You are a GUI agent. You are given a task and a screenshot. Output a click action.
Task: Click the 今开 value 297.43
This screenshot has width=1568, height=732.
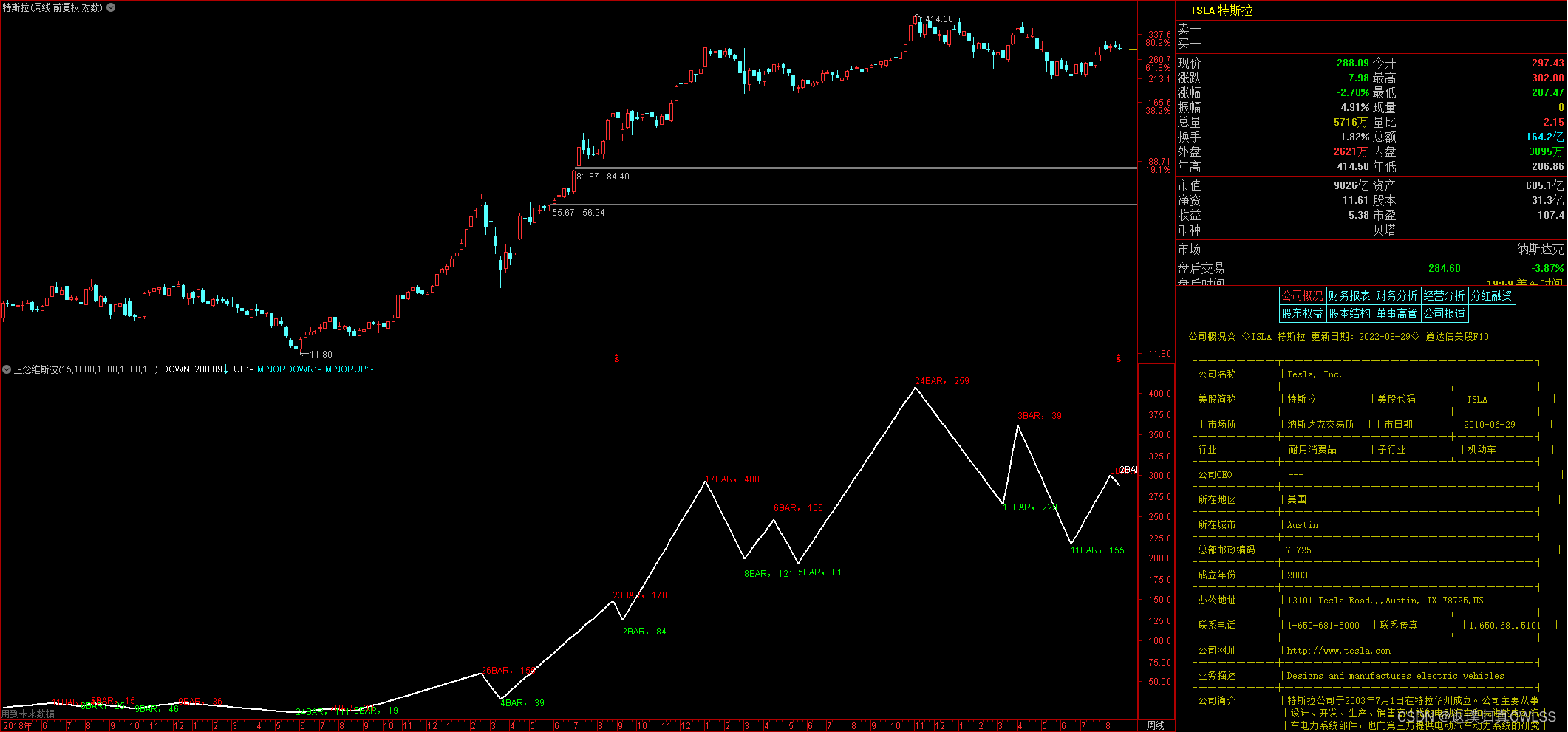click(x=1547, y=64)
